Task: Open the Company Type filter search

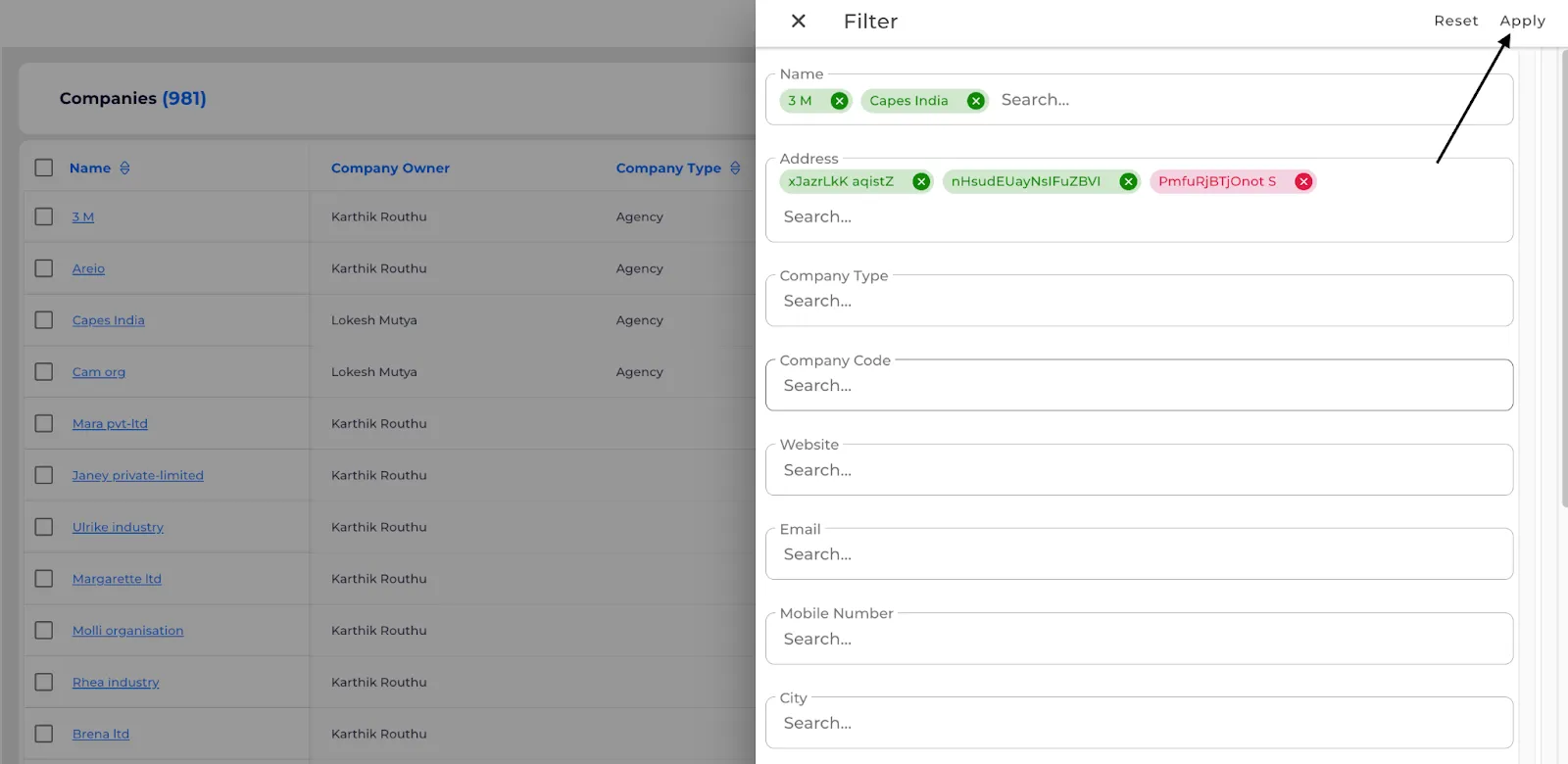Action: [1139, 301]
